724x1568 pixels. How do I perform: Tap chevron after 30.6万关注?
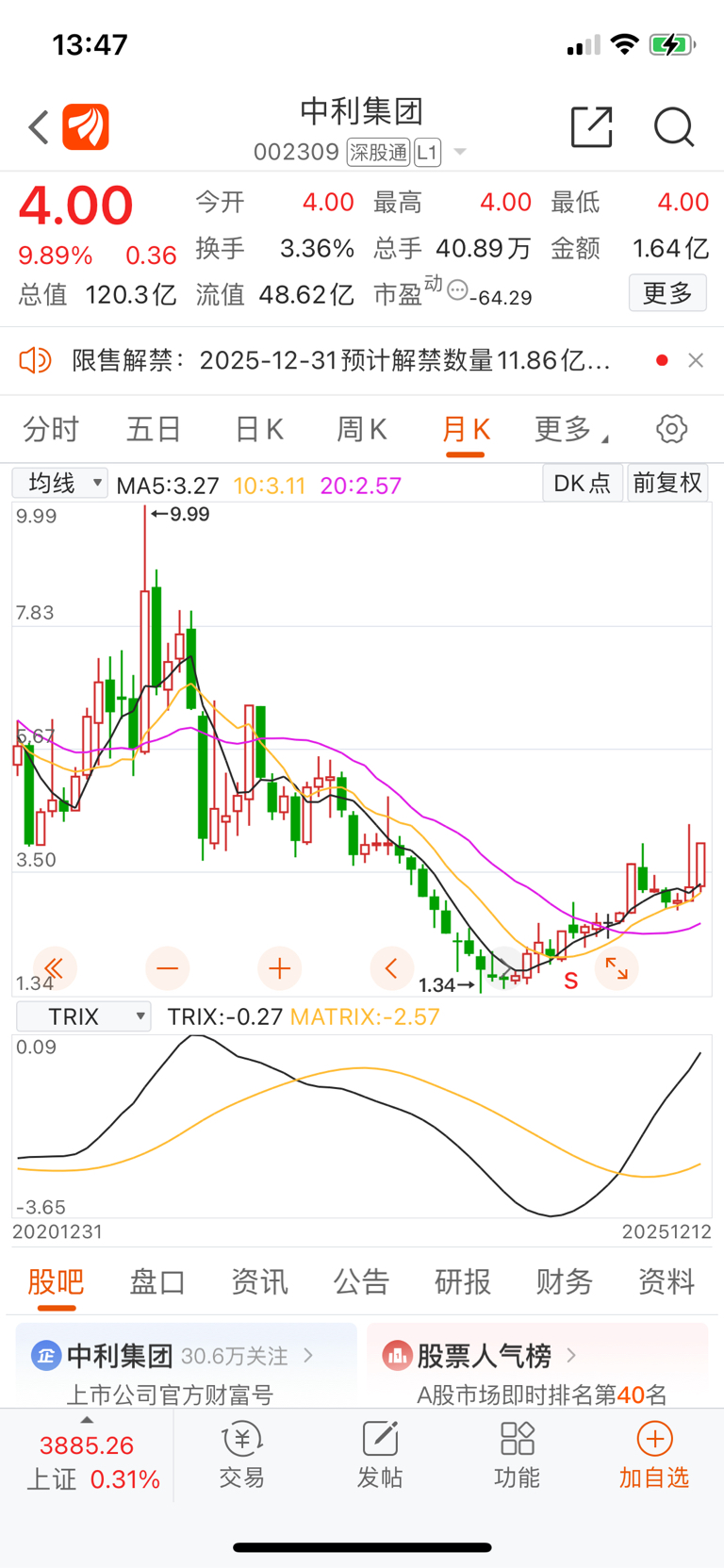click(309, 1356)
